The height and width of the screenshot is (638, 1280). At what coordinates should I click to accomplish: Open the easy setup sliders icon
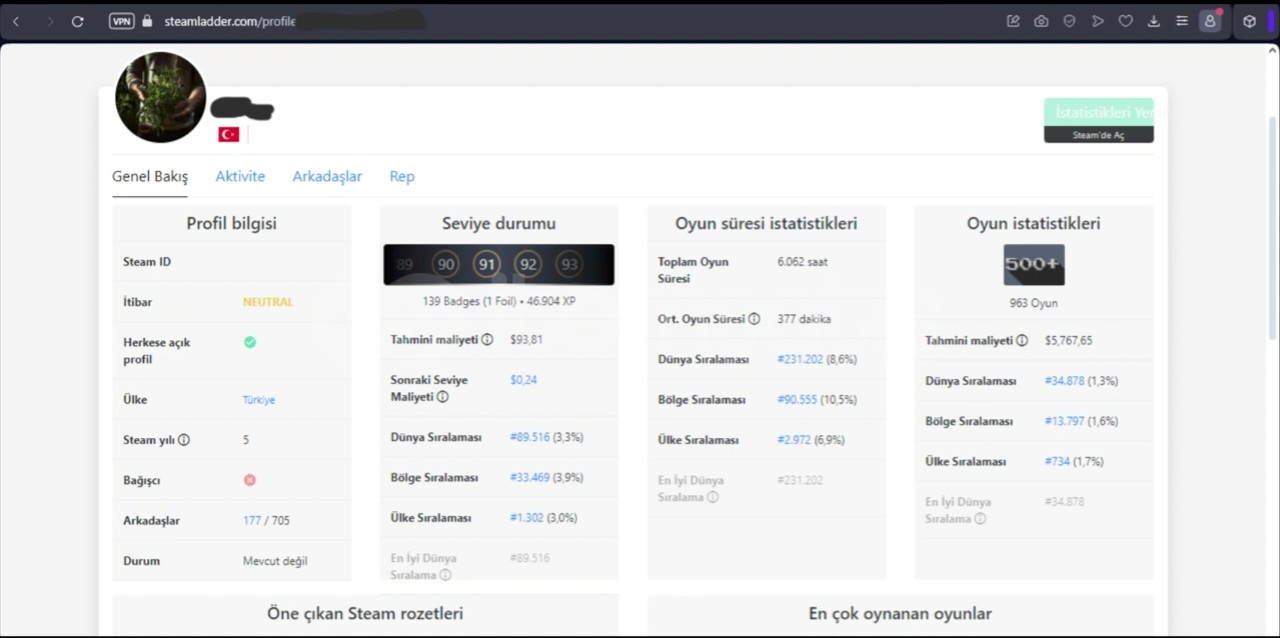point(1181,21)
